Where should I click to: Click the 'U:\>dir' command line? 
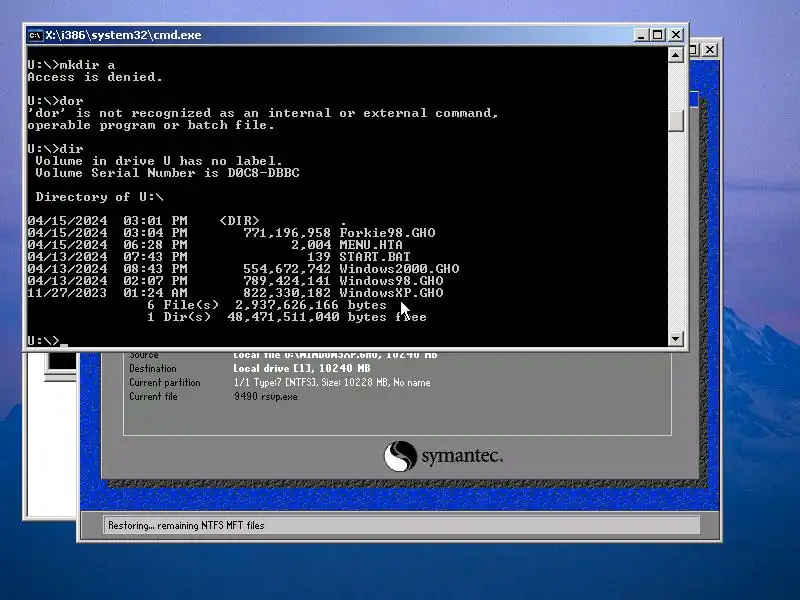pyautogui.click(x=55, y=148)
